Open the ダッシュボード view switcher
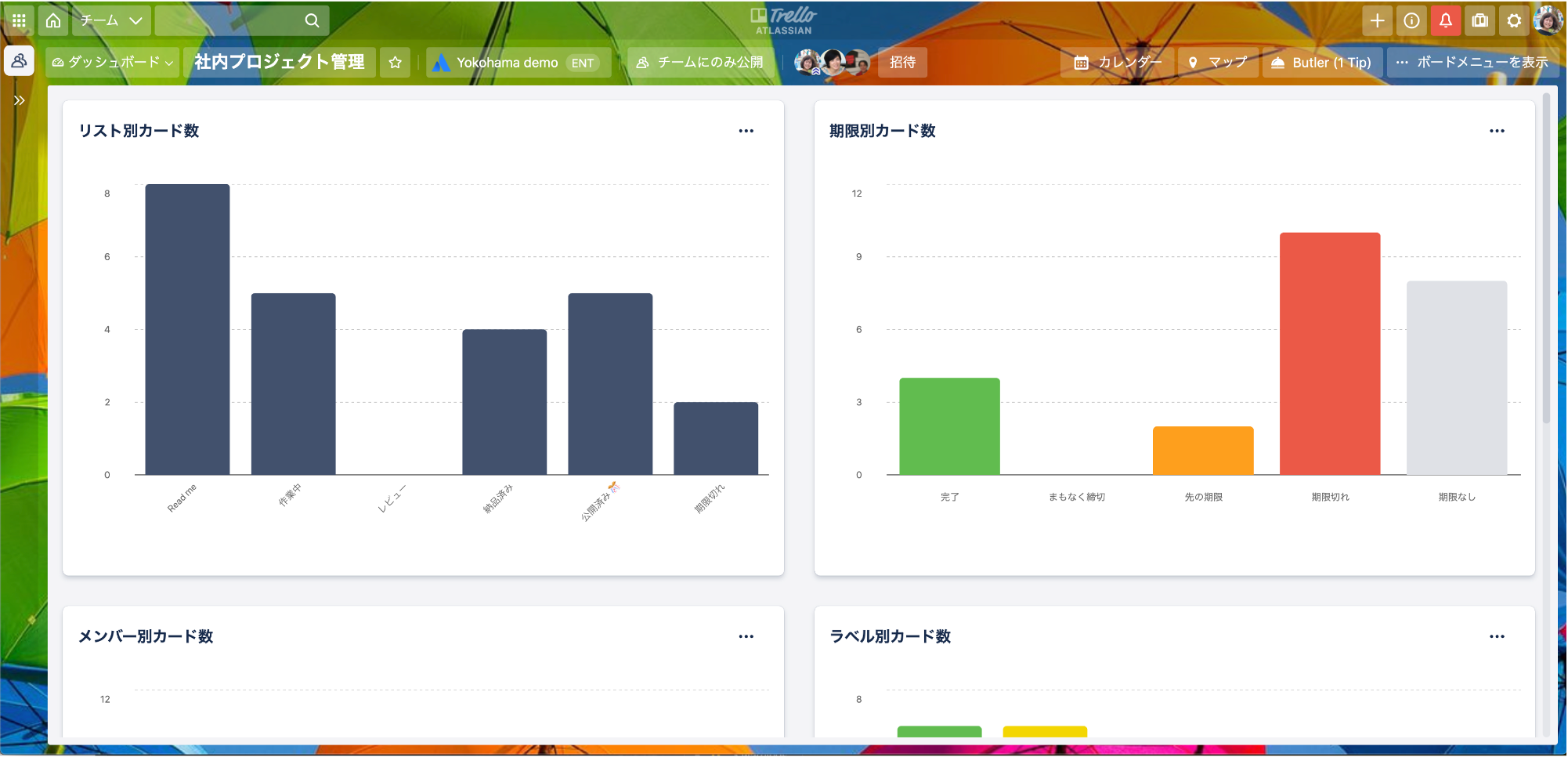The image size is (1568, 757). [113, 63]
